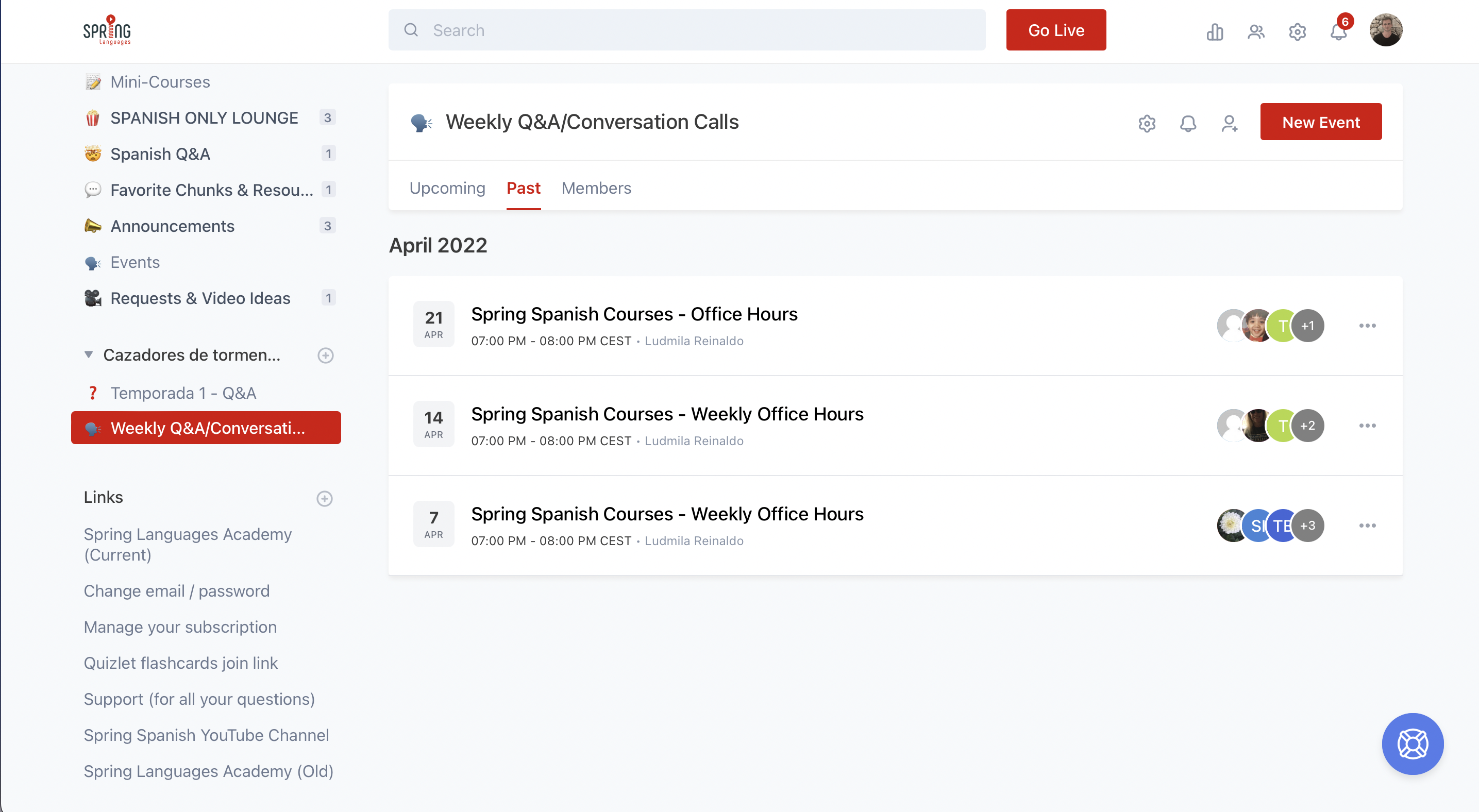The height and width of the screenshot is (812, 1479).
Task: Open Support (for all your questions) link
Action: pyautogui.click(x=199, y=700)
